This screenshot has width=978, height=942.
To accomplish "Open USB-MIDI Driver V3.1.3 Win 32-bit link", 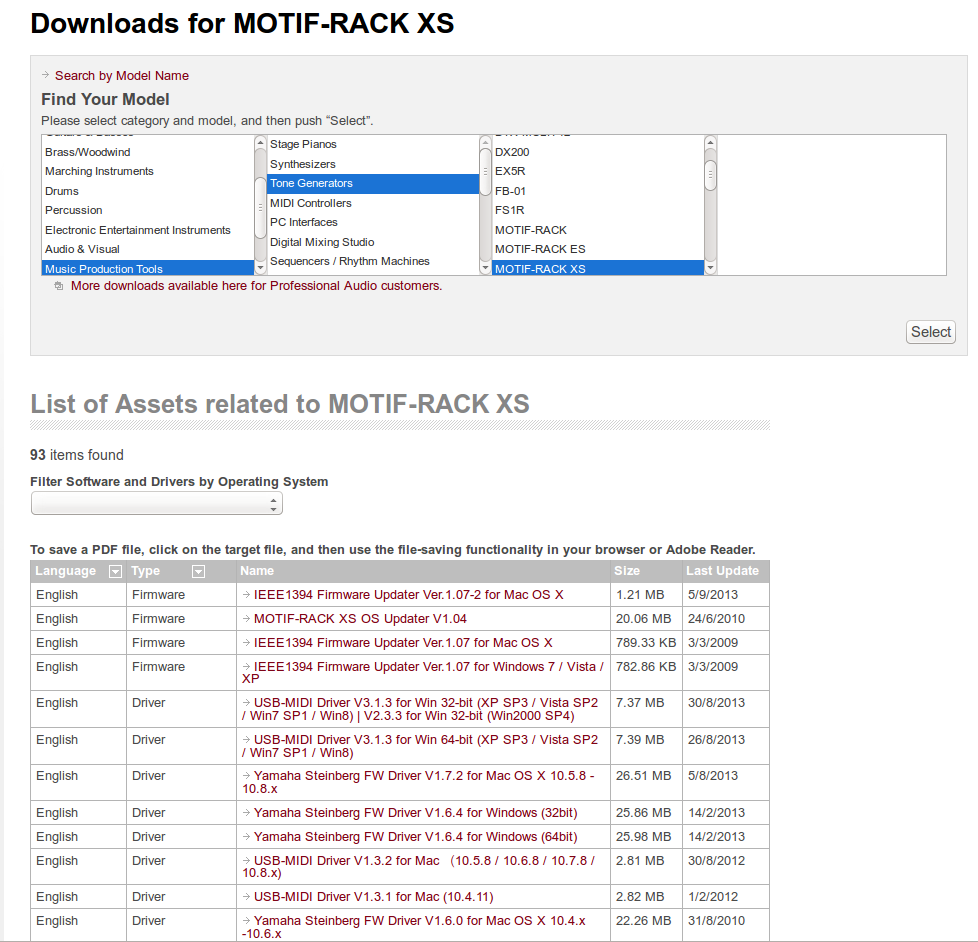I will pos(420,709).
